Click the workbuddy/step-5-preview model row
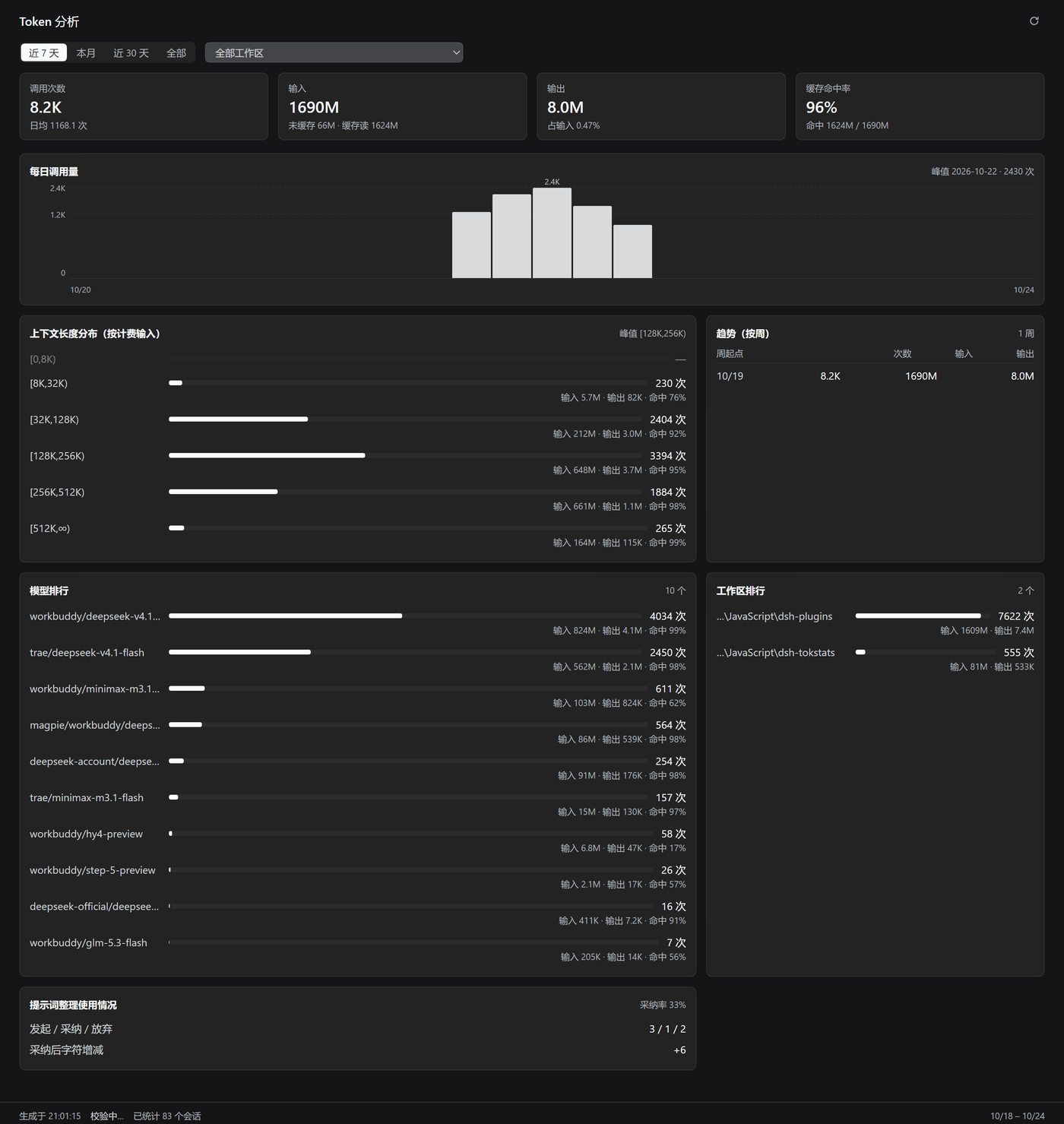The width and height of the screenshot is (1064, 1124). (x=357, y=877)
